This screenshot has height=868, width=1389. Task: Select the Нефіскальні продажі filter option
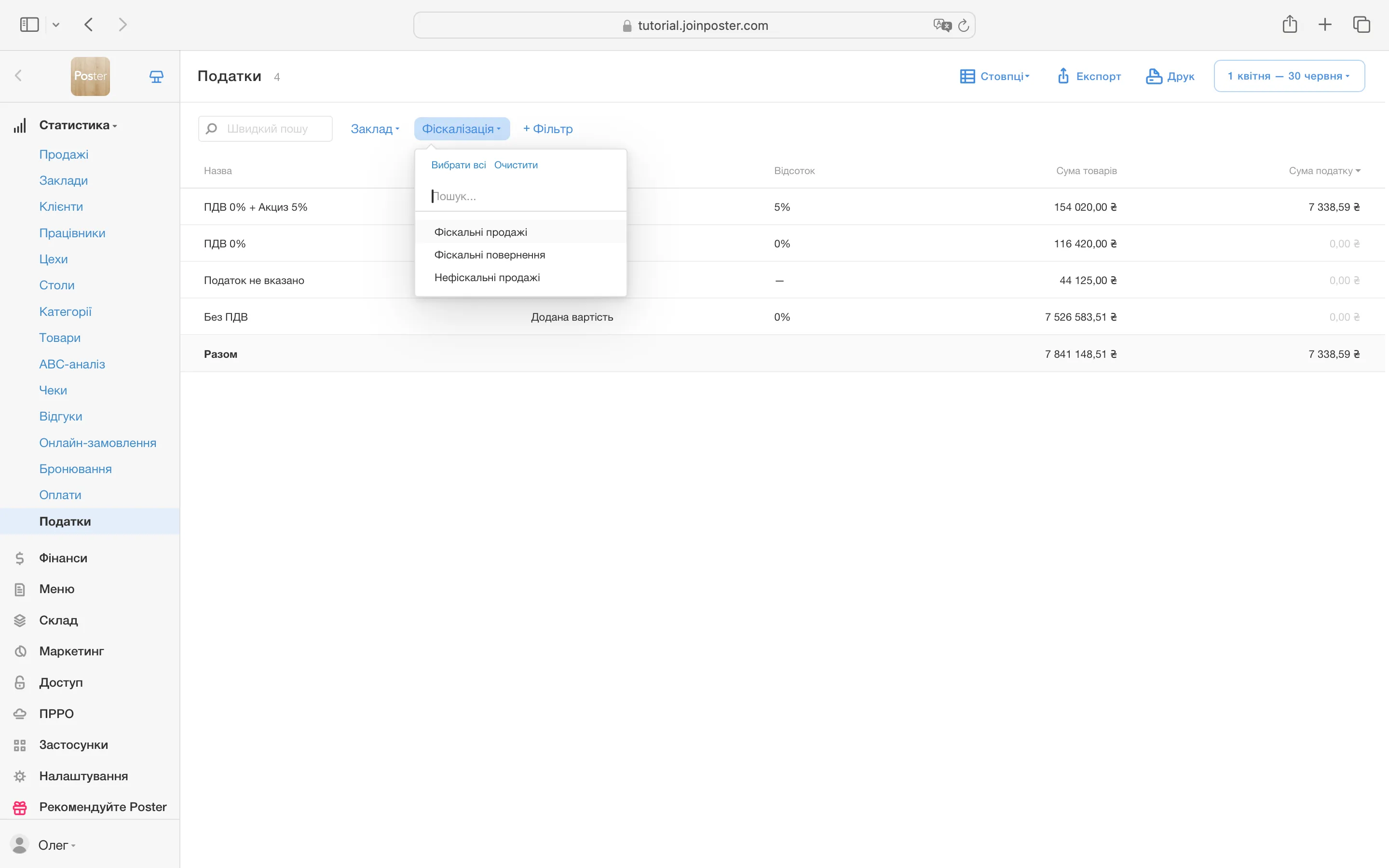click(x=487, y=277)
